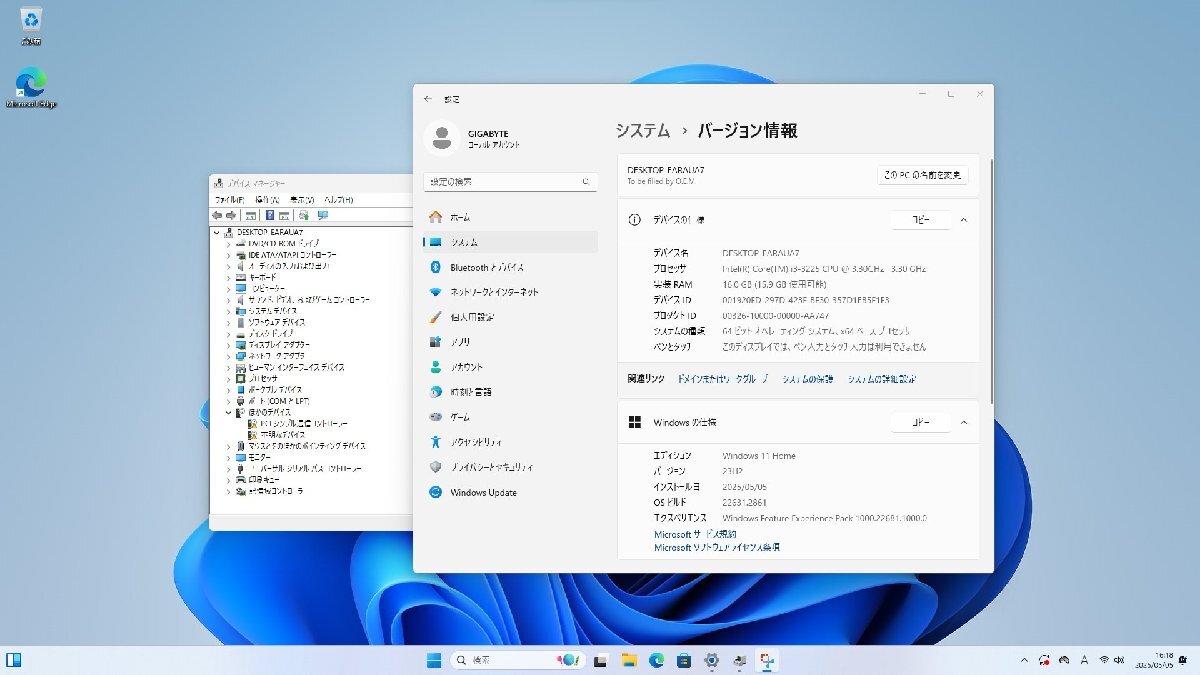Open Windows Update in Settings sidebar
This screenshot has width=1200, height=675.
click(510, 492)
